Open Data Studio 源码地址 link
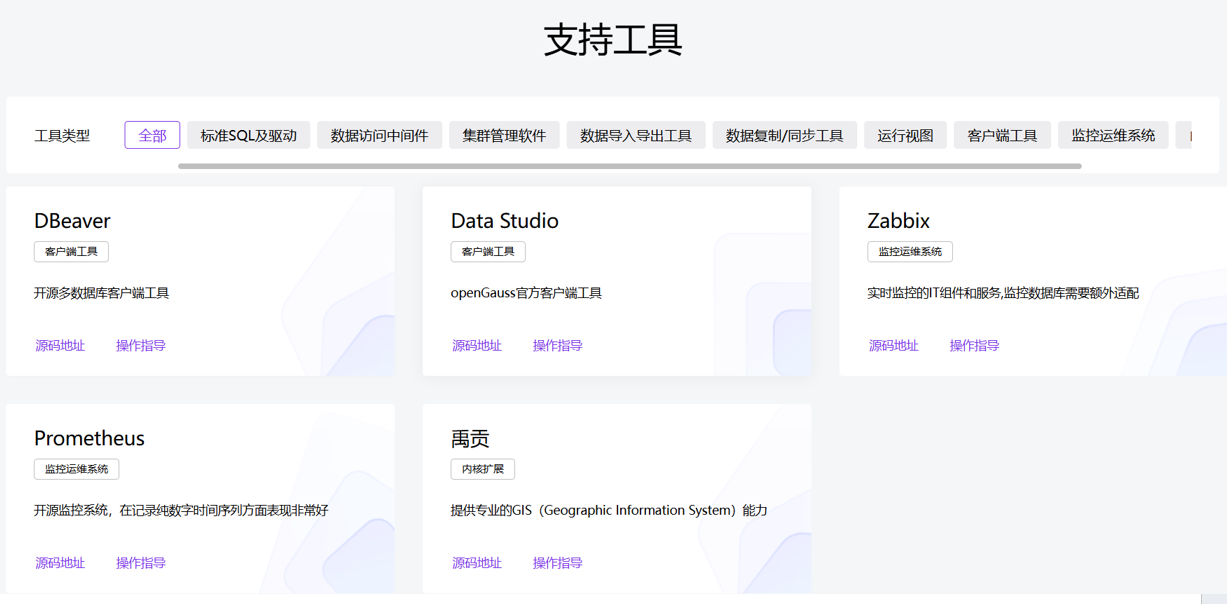The image size is (1227, 604). [x=477, y=346]
